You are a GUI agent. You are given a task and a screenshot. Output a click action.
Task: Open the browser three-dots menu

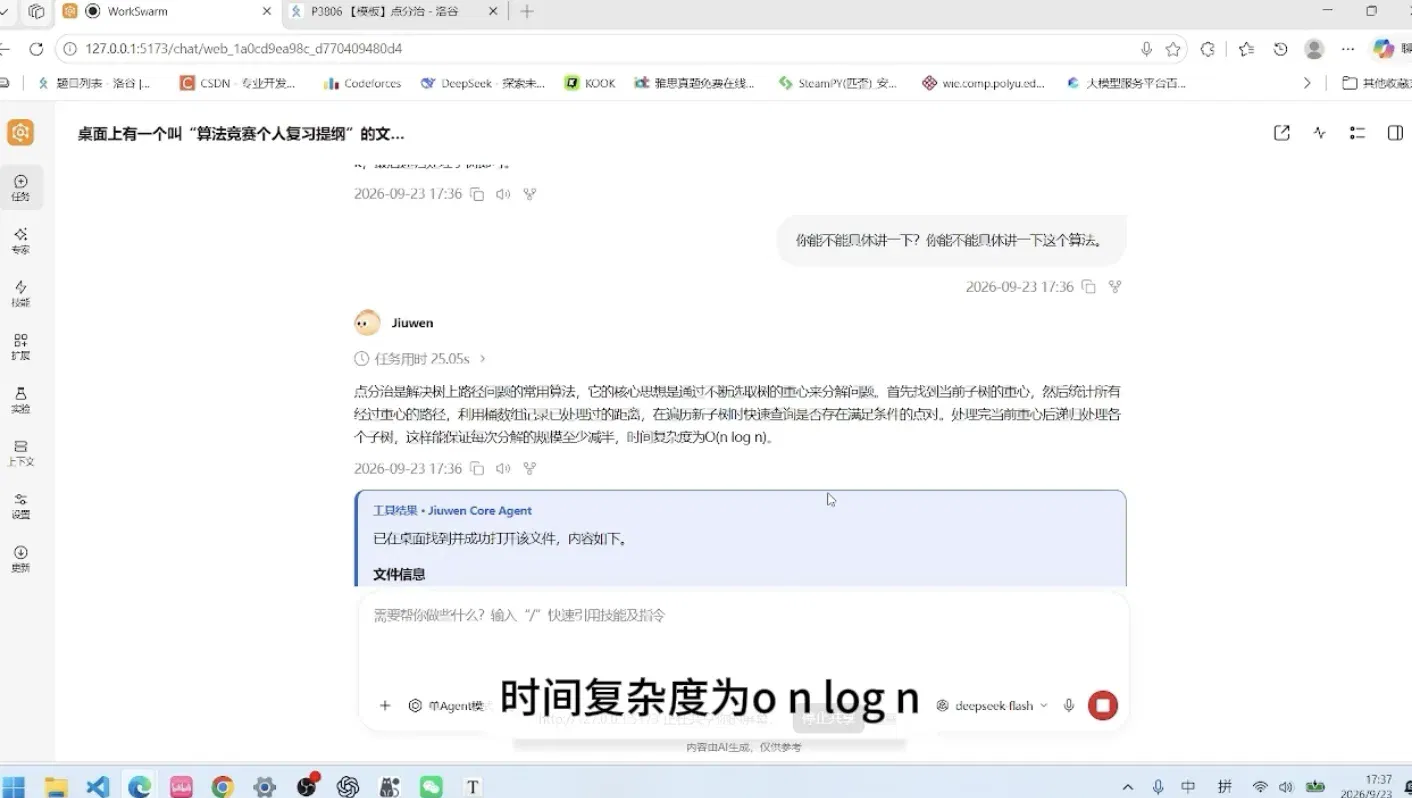pos(1348,49)
